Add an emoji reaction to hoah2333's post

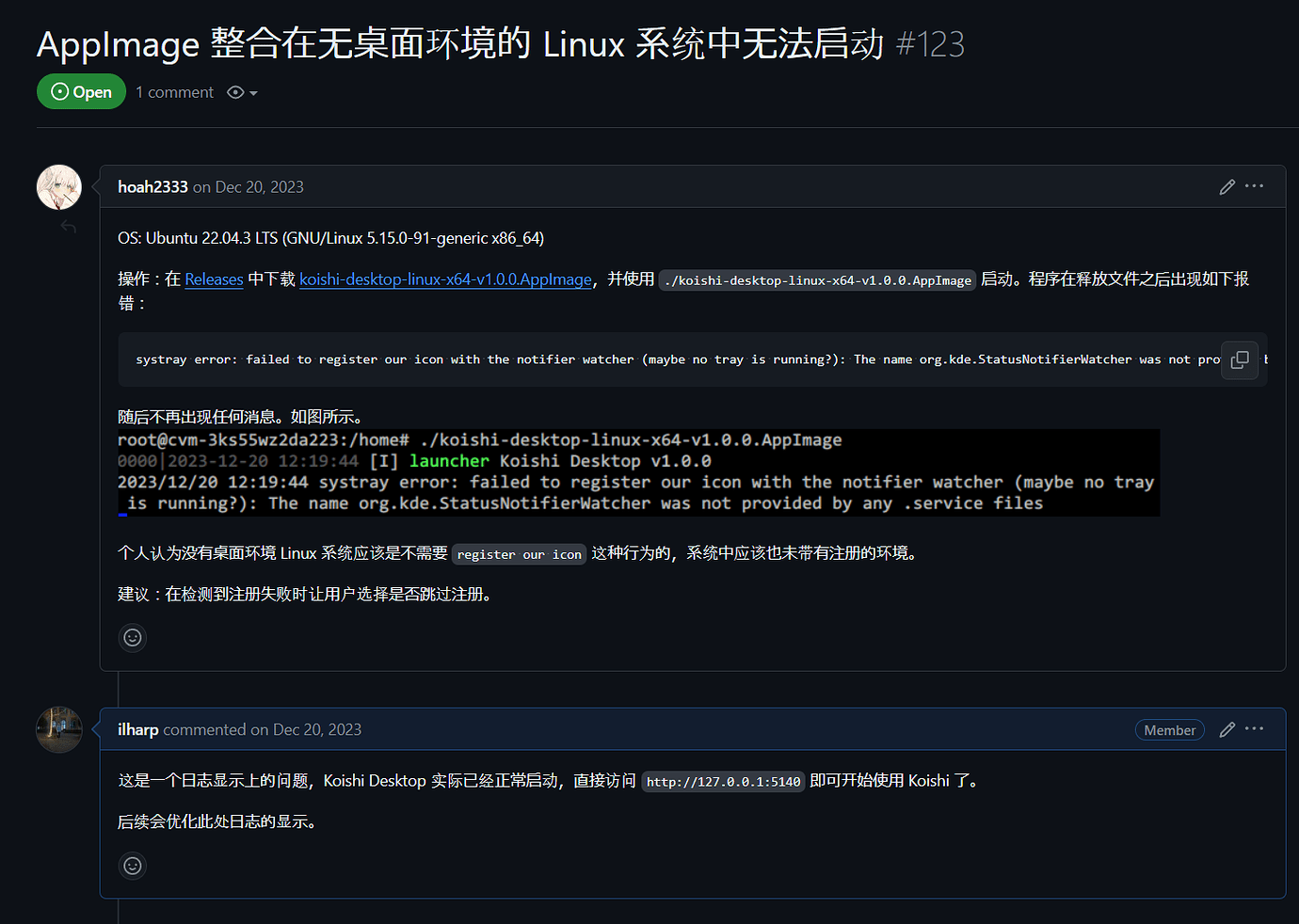(133, 638)
